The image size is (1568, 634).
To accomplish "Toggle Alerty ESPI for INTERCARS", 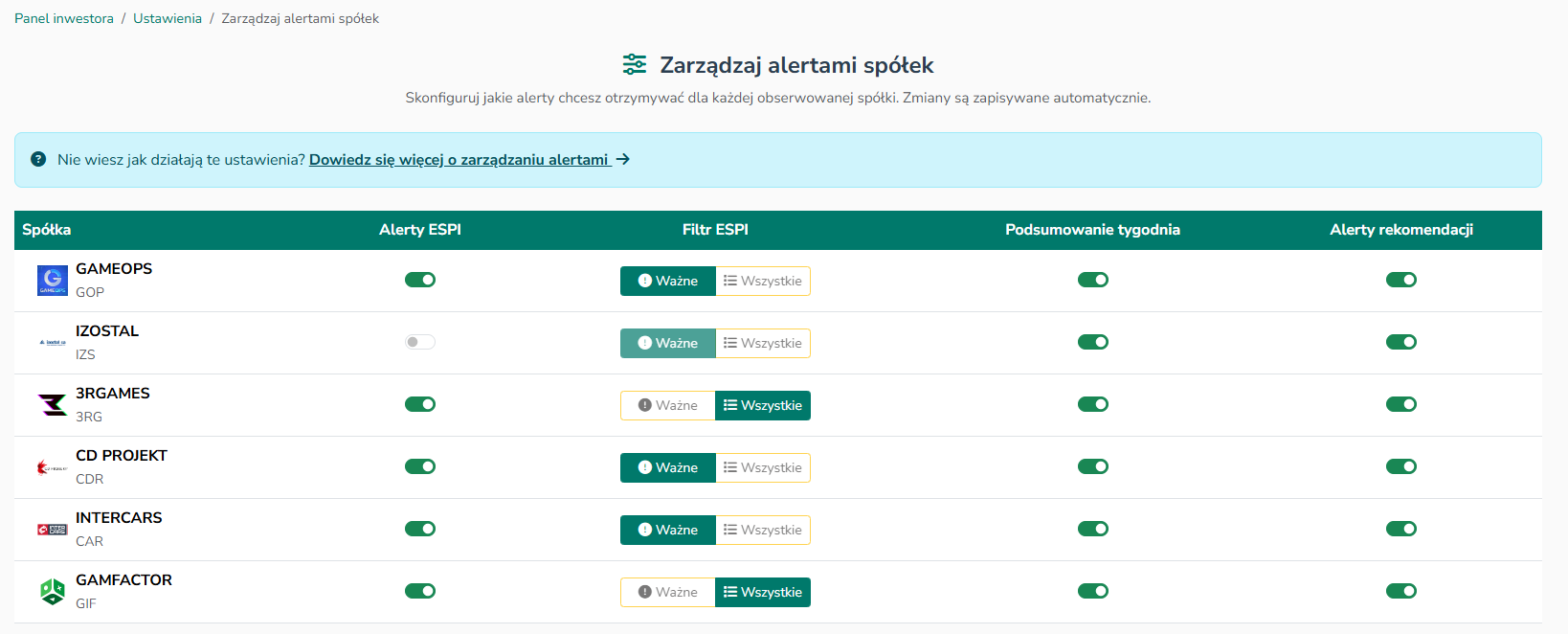I will coord(420,529).
